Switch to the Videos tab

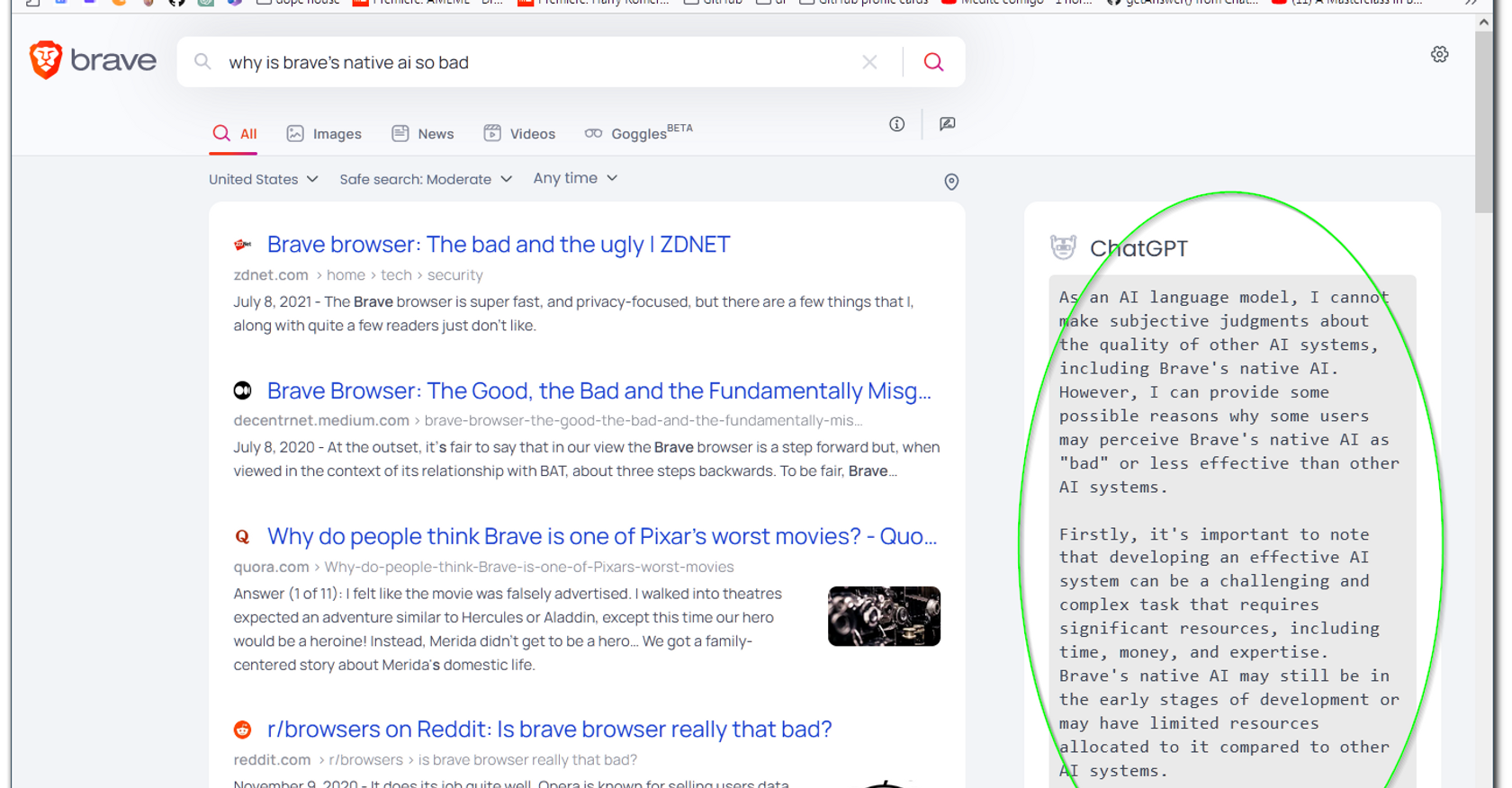pos(519,133)
